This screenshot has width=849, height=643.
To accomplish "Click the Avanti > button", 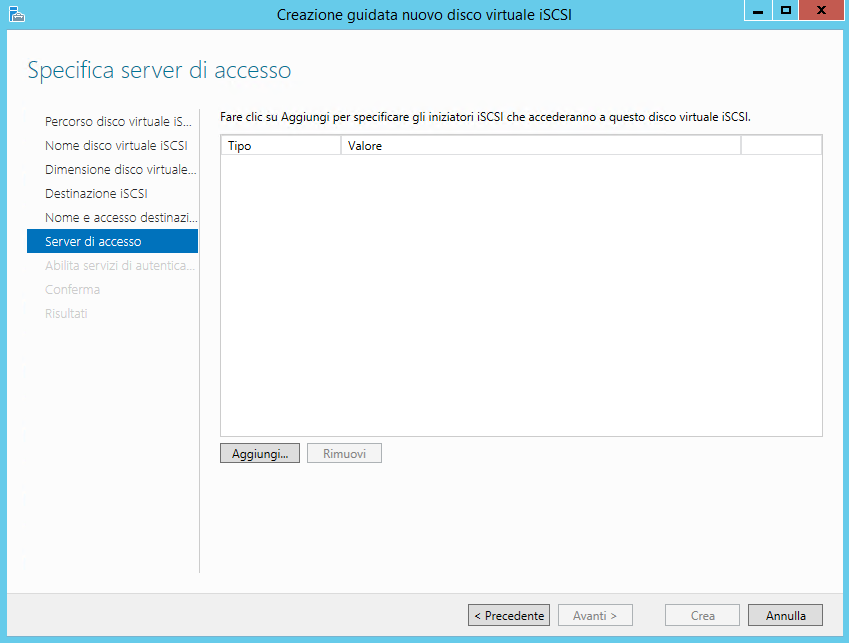I will pyautogui.click(x=595, y=615).
